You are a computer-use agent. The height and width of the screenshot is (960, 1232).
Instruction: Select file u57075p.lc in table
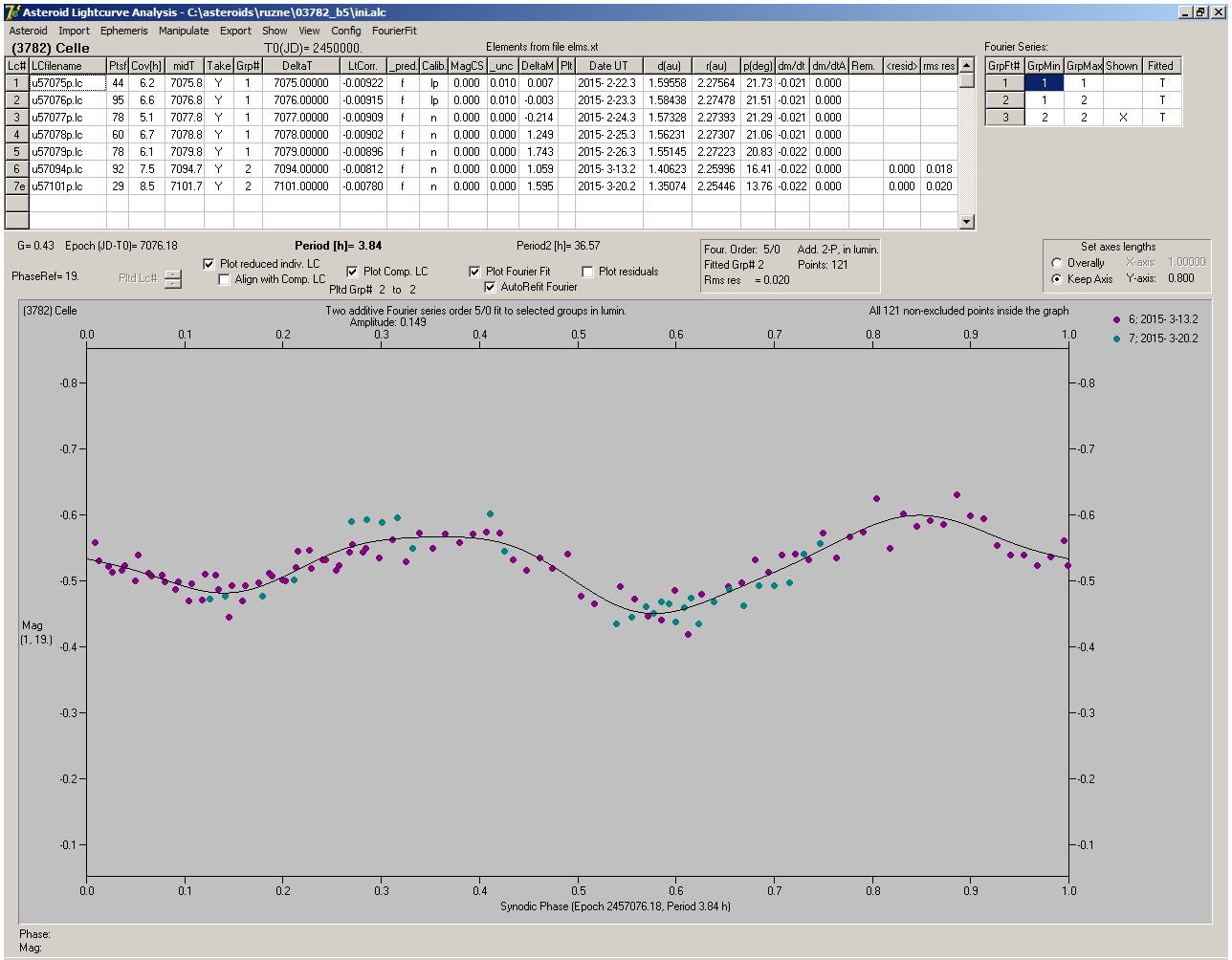pyautogui.click(x=68, y=83)
